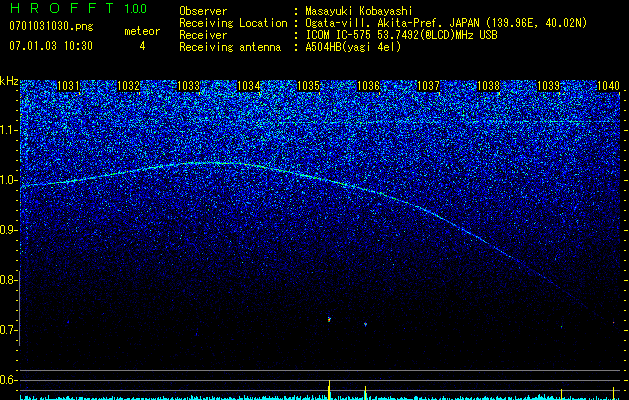Click the 1037 time marker

click(428, 86)
